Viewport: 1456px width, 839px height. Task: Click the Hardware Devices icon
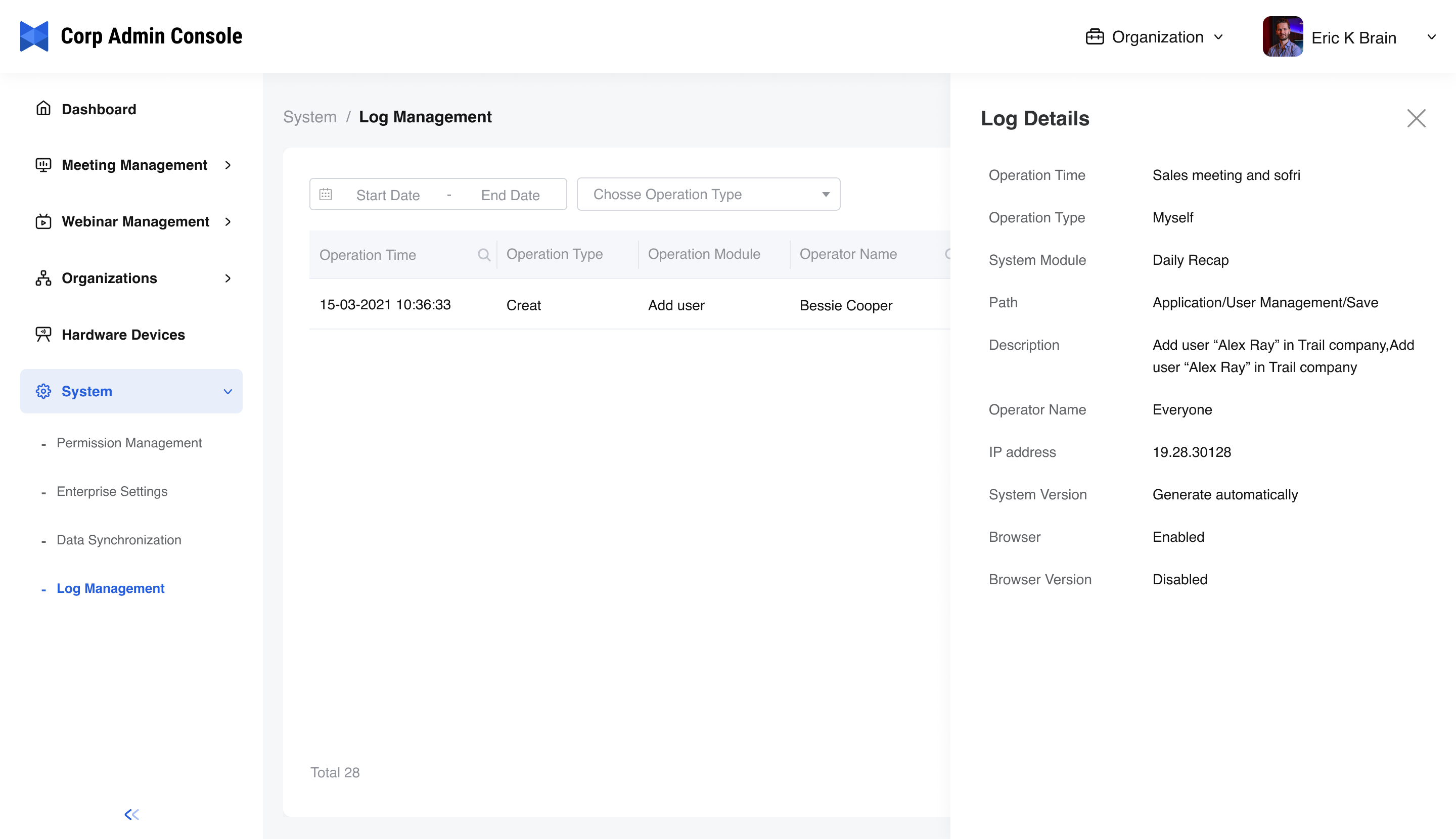click(43, 335)
